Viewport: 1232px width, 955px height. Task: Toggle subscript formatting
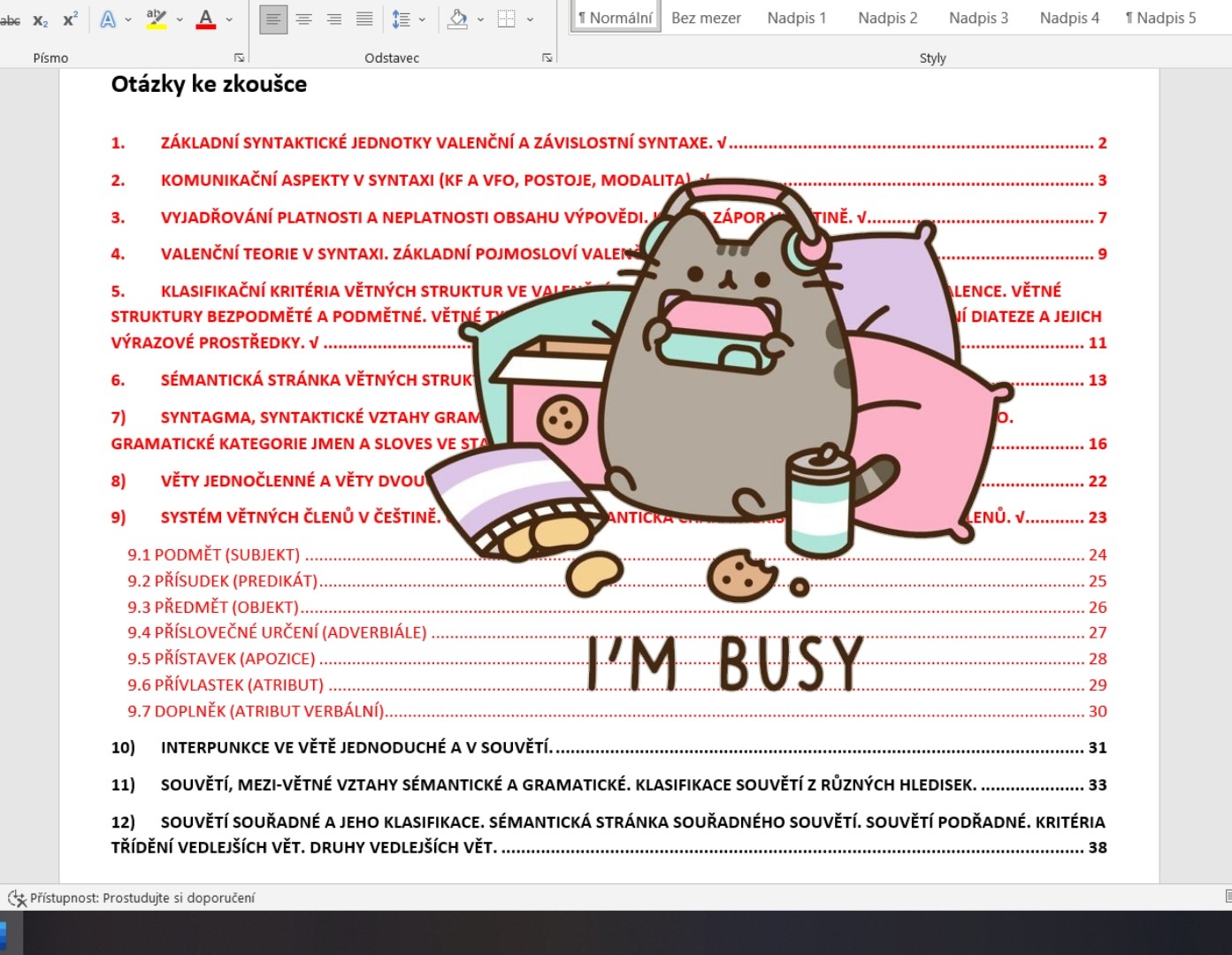41,19
